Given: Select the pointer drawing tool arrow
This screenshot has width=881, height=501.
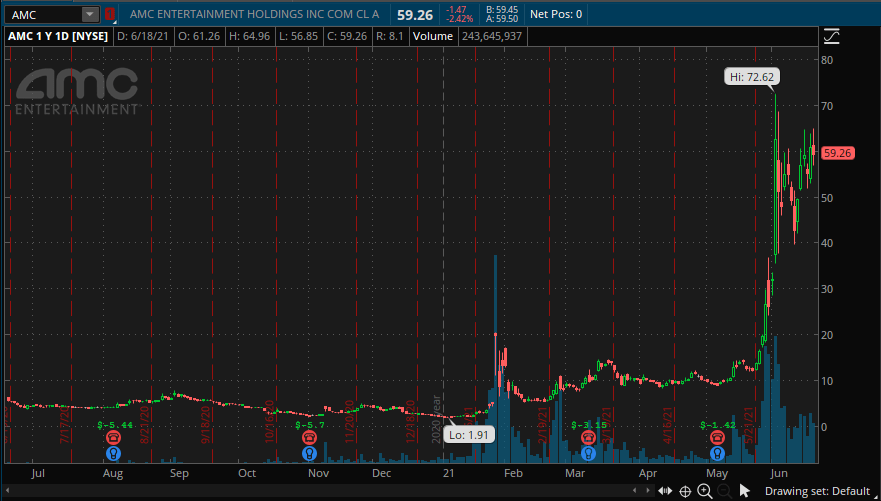Looking at the screenshot, I should point(744,491).
